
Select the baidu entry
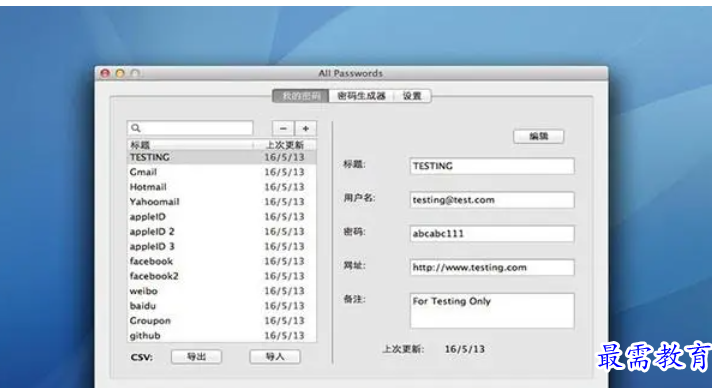point(221,306)
